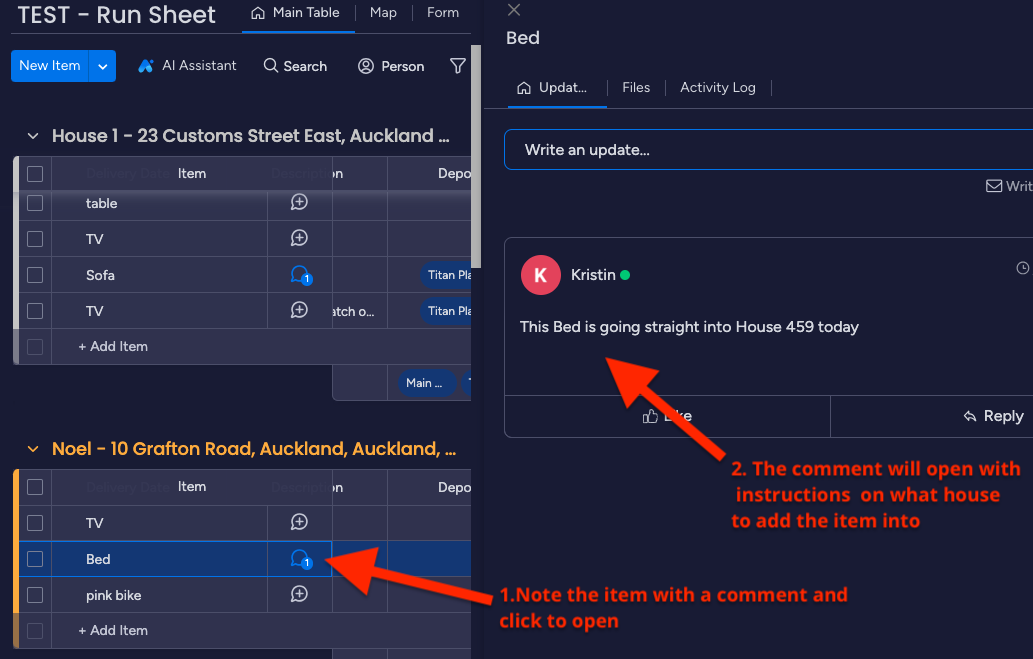
Task: Select the Bed row checkbox
Action: [35, 559]
